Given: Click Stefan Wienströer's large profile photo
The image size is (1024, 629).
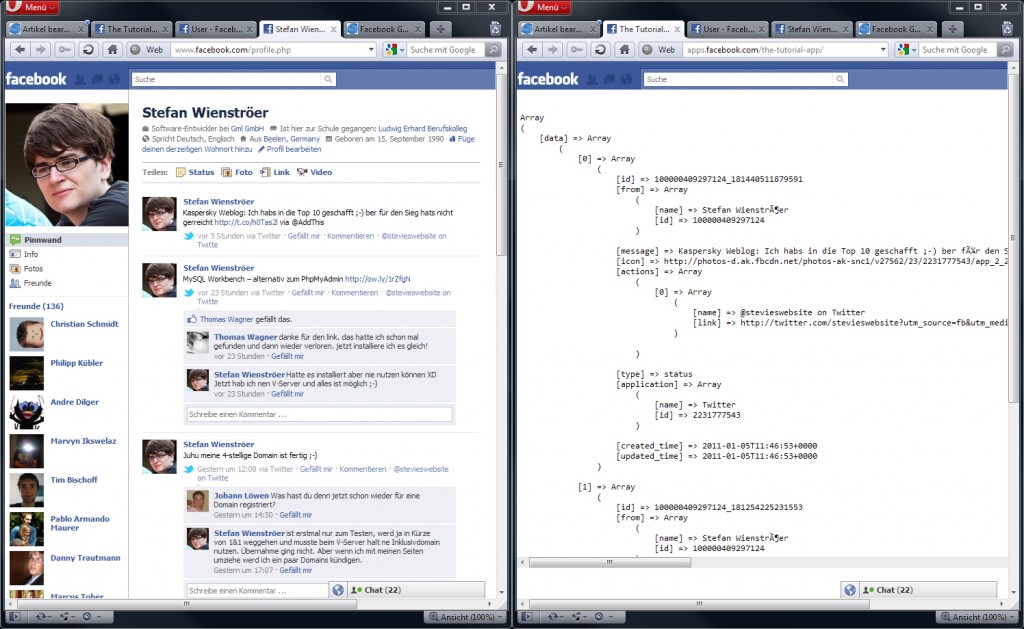Looking at the screenshot, I should pos(67,164).
